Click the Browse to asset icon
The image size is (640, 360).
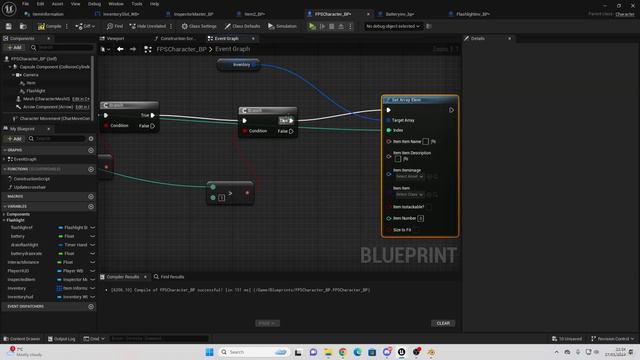pyautogui.click(x=23, y=26)
